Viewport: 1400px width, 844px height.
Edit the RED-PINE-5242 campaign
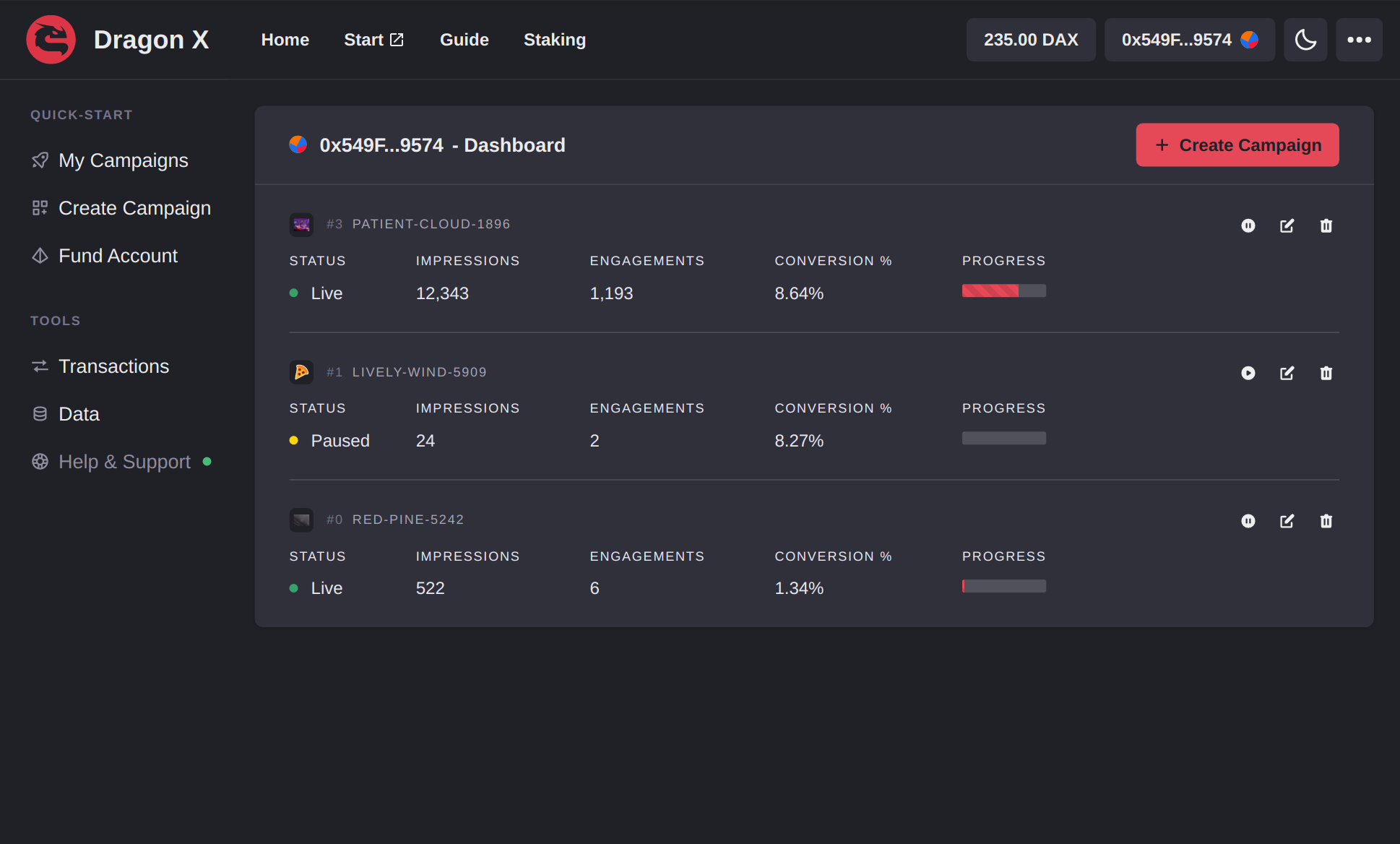[x=1287, y=520]
